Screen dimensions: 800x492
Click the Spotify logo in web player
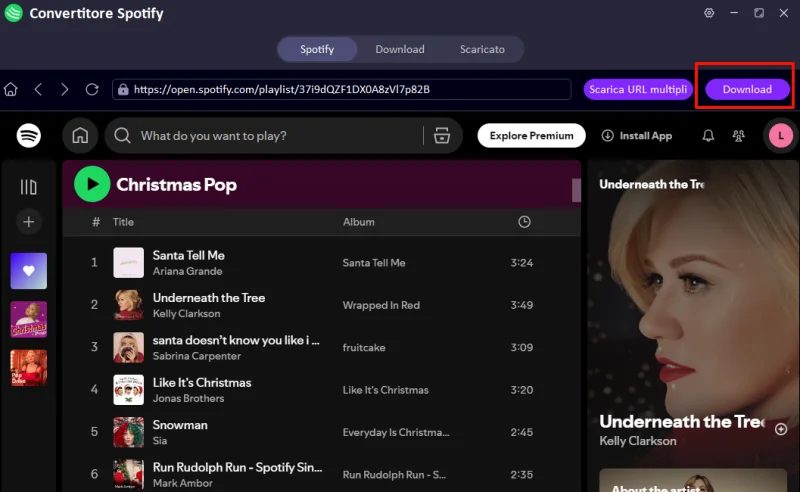[x=29, y=136]
